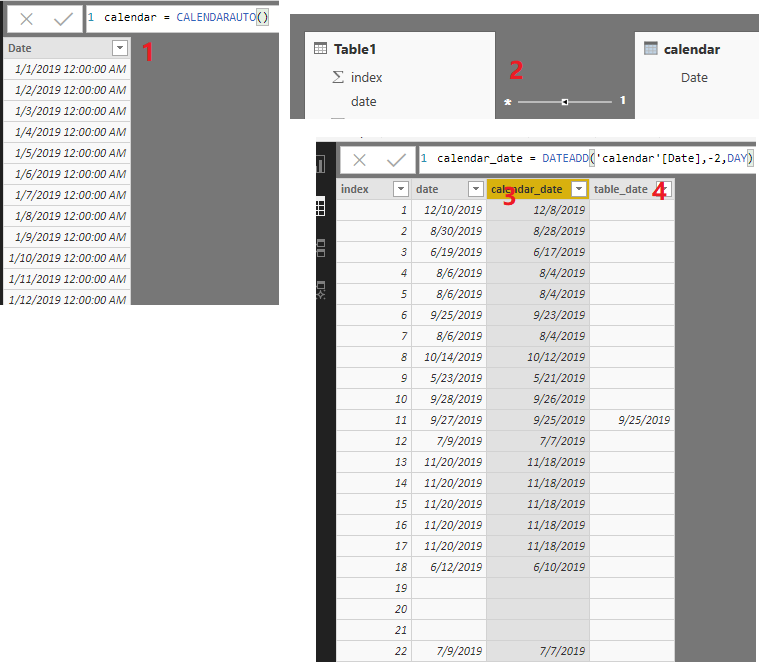759x664 pixels.
Task: Click calendar_date cell 12/8/2019
Action: pos(538,210)
